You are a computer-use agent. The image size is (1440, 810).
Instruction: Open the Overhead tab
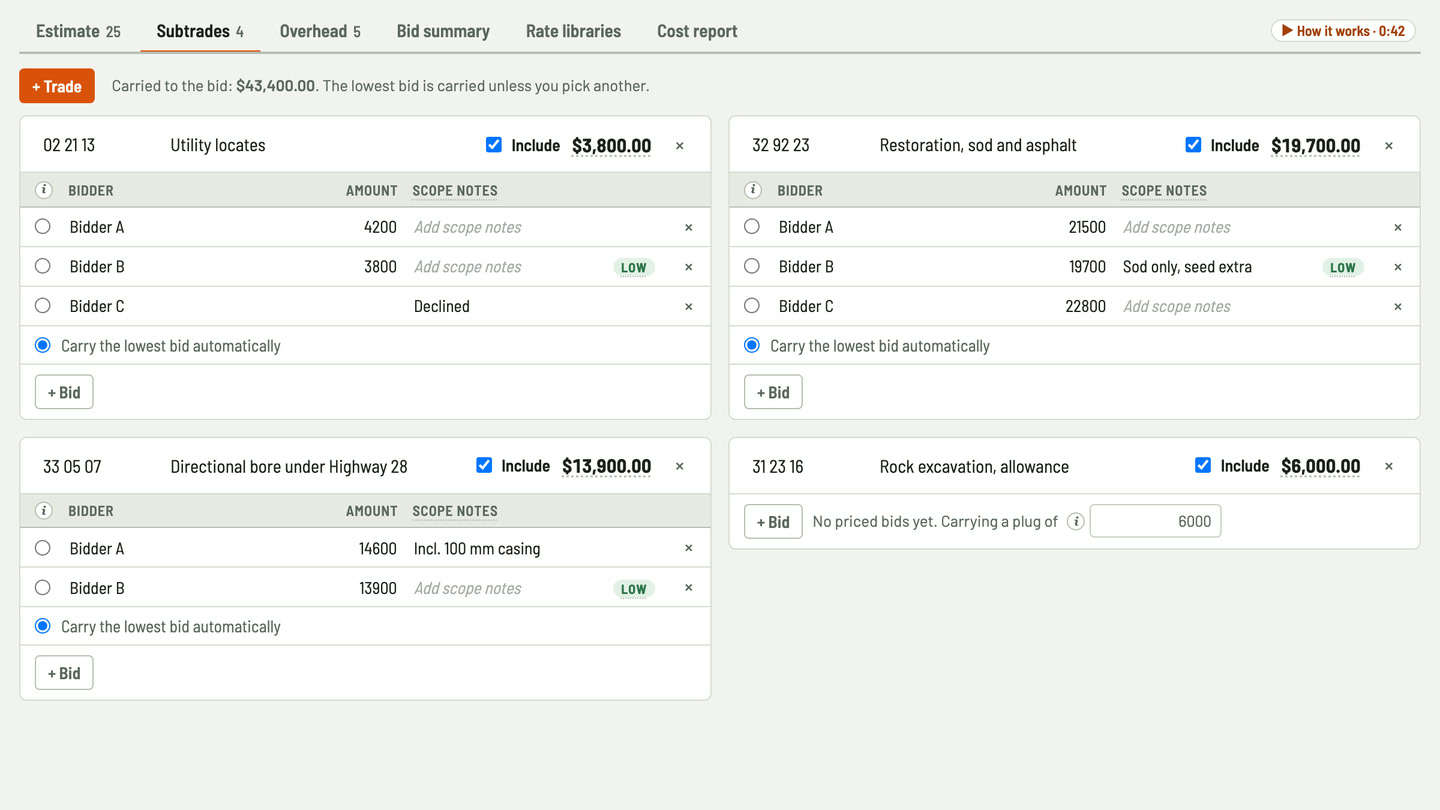[x=320, y=31]
